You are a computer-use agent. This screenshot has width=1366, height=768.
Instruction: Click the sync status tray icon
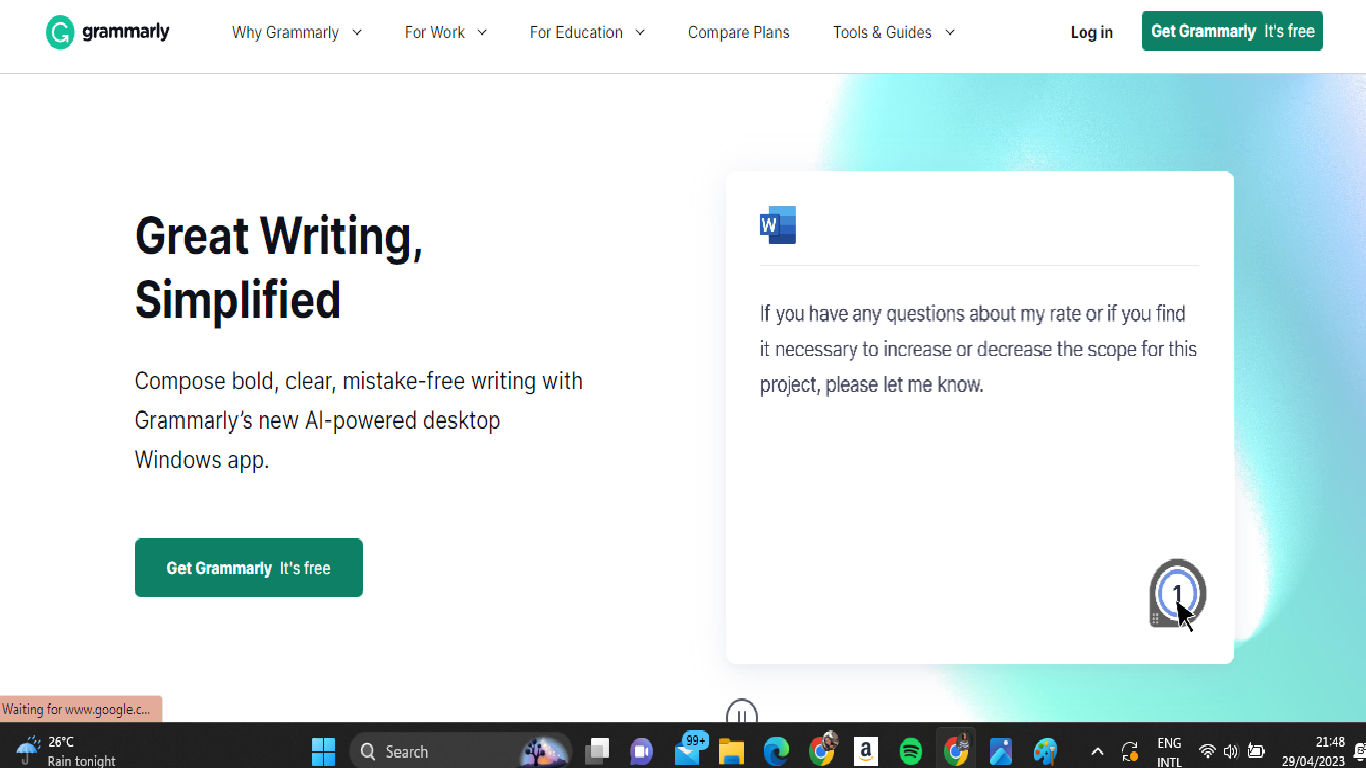point(1130,751)
